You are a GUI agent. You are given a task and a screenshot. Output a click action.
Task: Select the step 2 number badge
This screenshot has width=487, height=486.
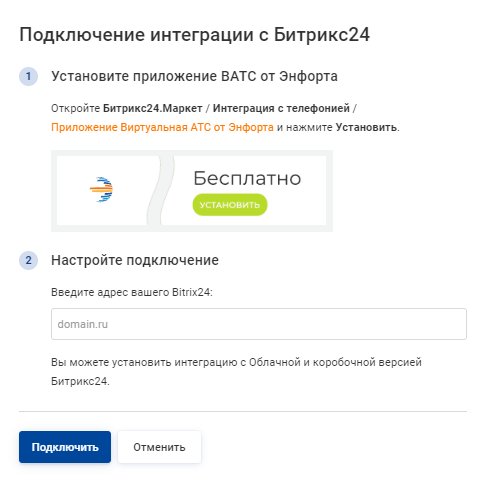point(28,260)
